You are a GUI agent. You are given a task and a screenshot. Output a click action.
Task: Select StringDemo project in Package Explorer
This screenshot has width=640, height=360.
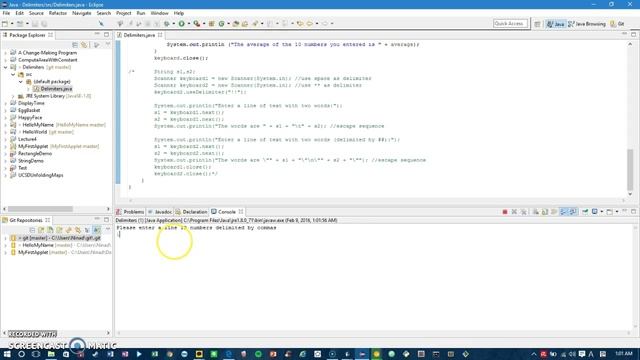pyautogui.click(x=30, y=161)
